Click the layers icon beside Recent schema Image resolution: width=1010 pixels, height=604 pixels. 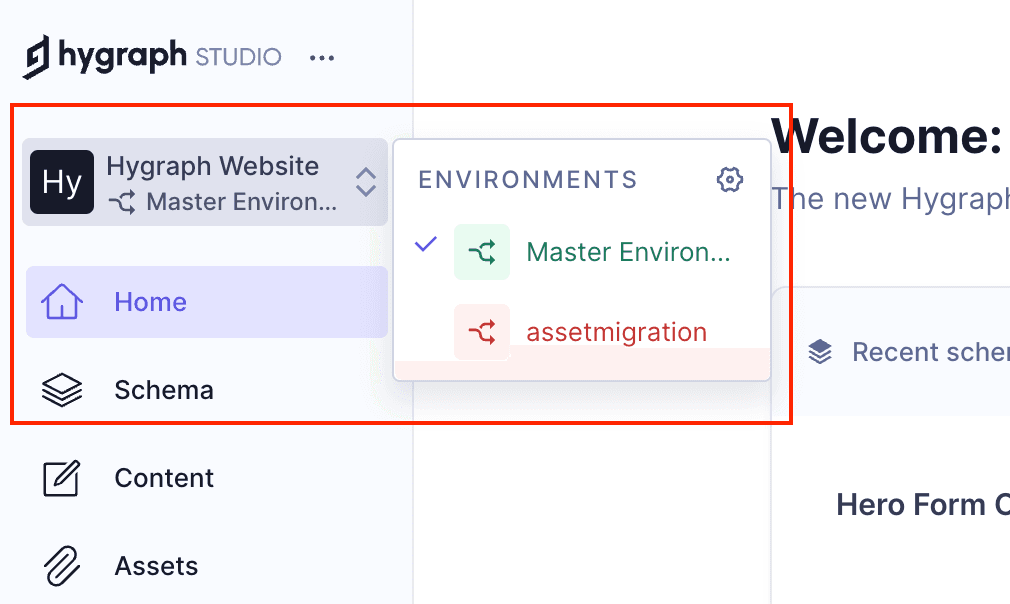click(820, 352)
